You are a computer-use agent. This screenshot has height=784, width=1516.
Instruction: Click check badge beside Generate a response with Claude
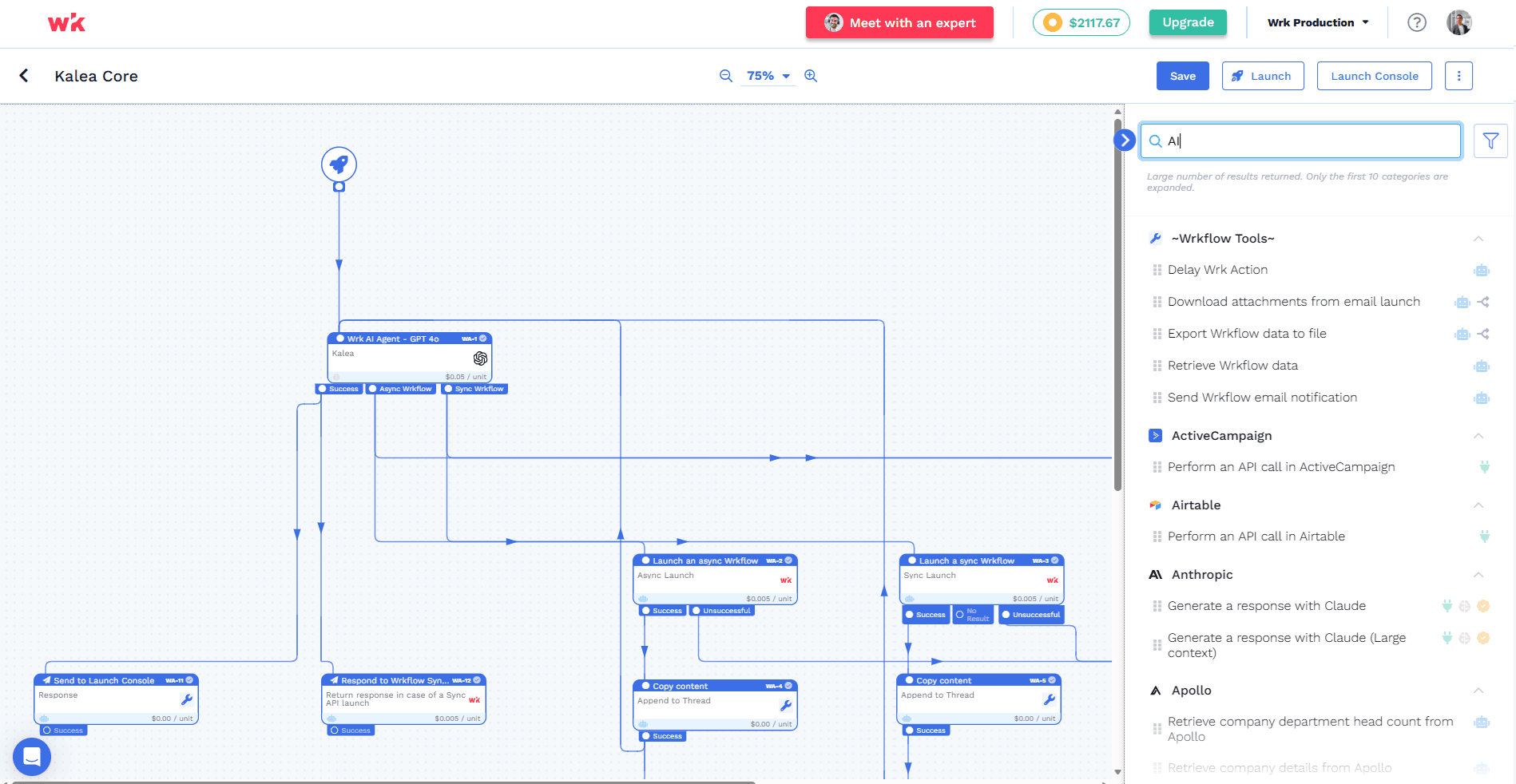(1483, 606)
